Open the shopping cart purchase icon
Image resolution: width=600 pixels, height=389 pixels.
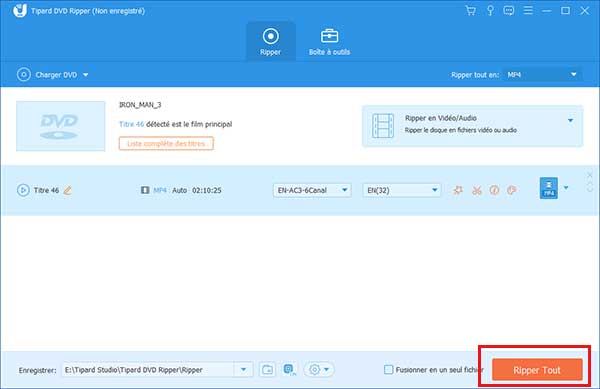click(470, 11)
